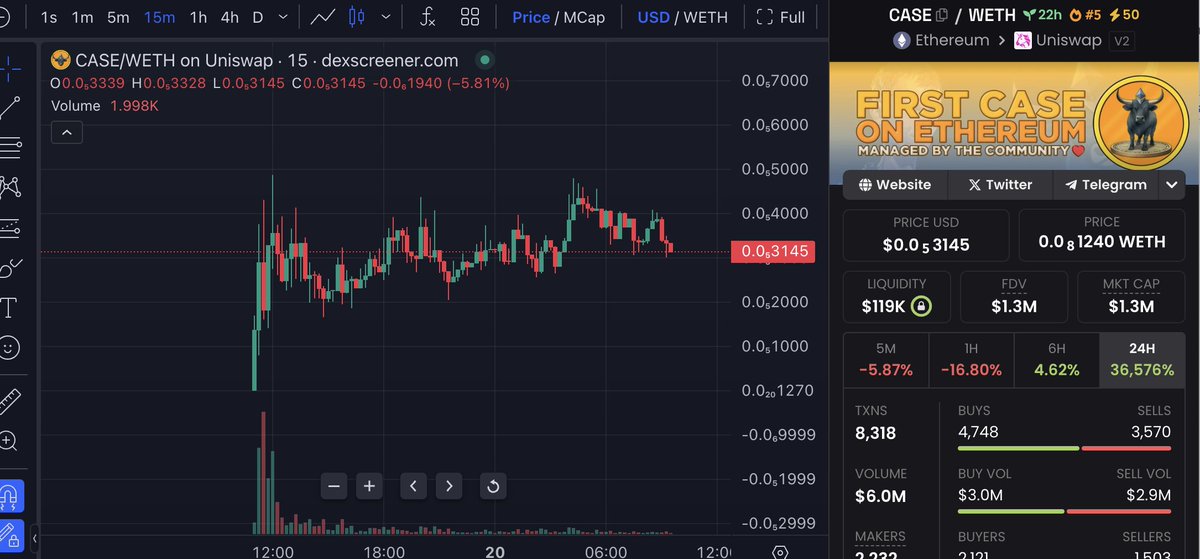Set the timeframe to 5m
Screen dimensions: 1200x559
point(118,17)
